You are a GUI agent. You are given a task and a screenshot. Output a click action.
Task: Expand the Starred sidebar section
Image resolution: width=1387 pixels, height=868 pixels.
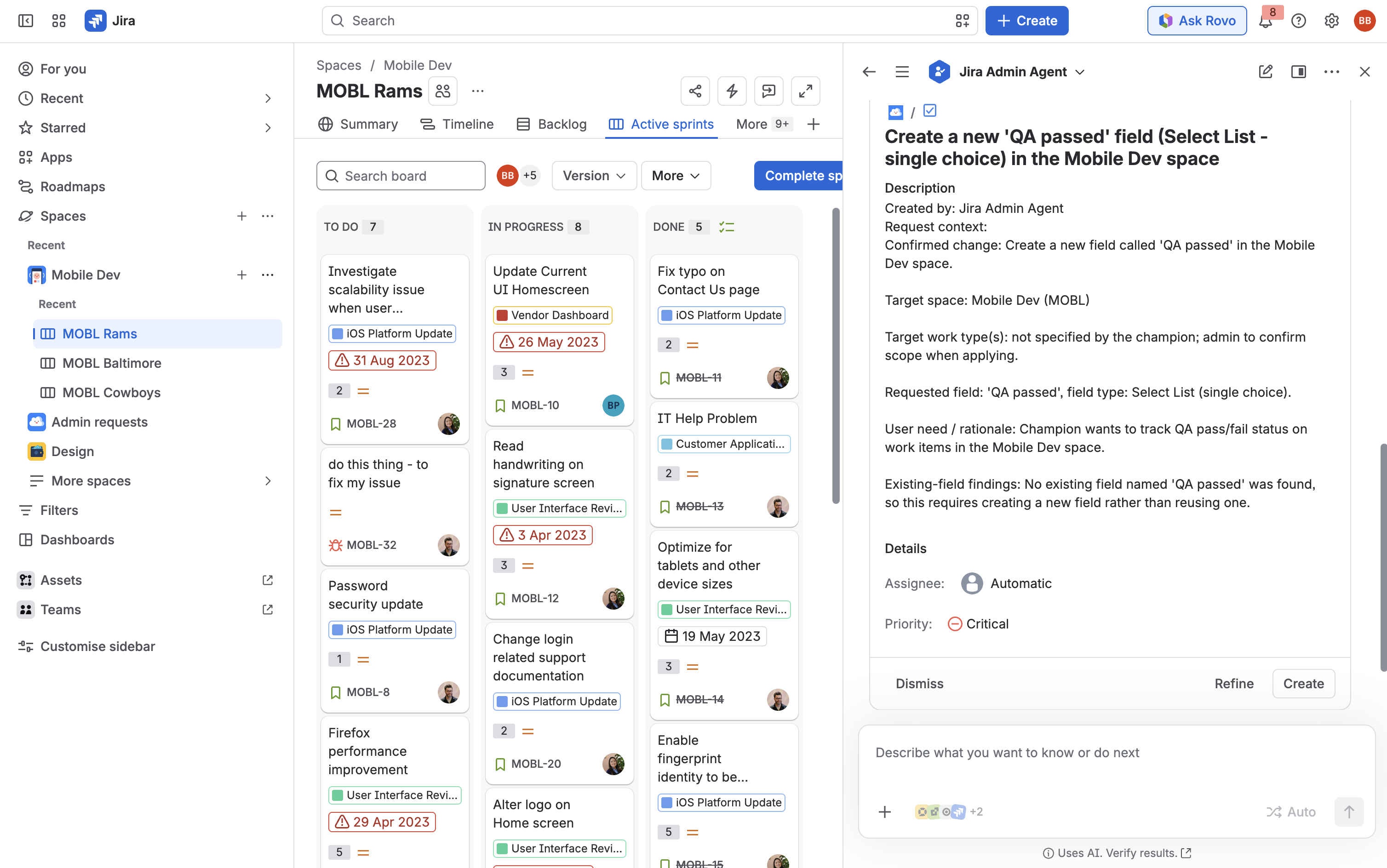pyautogui.click(x=268, y=127)
